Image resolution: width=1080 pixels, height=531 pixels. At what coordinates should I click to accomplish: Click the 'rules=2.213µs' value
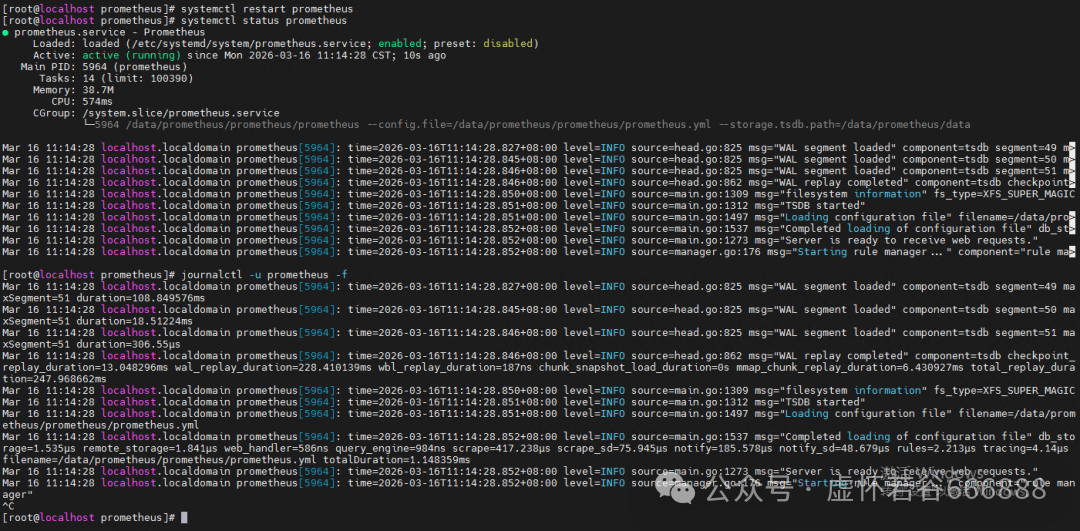pos(937,448)
